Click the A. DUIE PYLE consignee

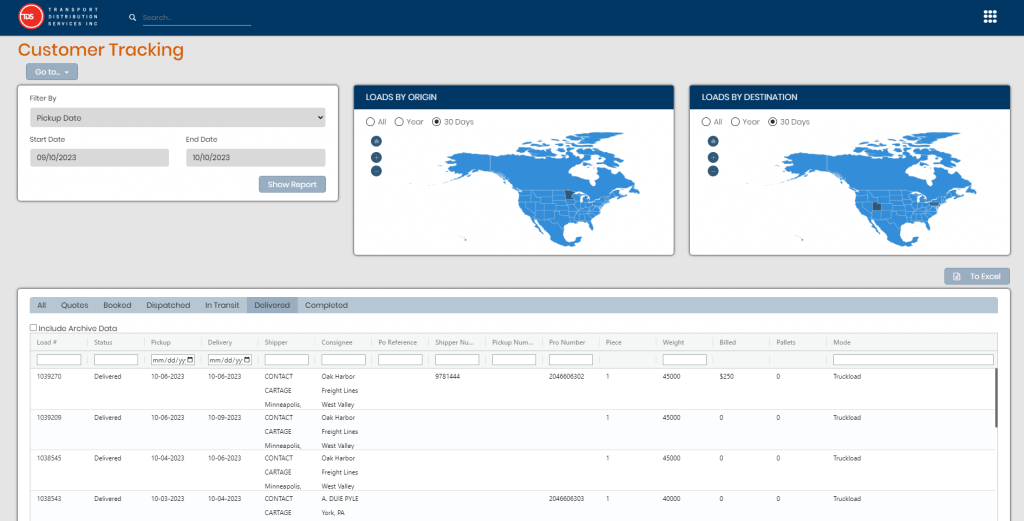click(x=340, y=499)
